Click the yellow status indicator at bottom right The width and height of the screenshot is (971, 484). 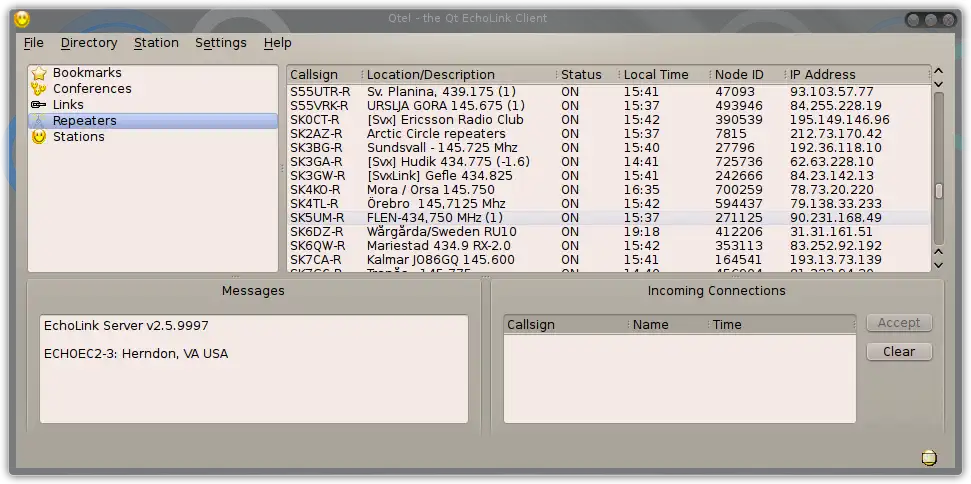929,458
